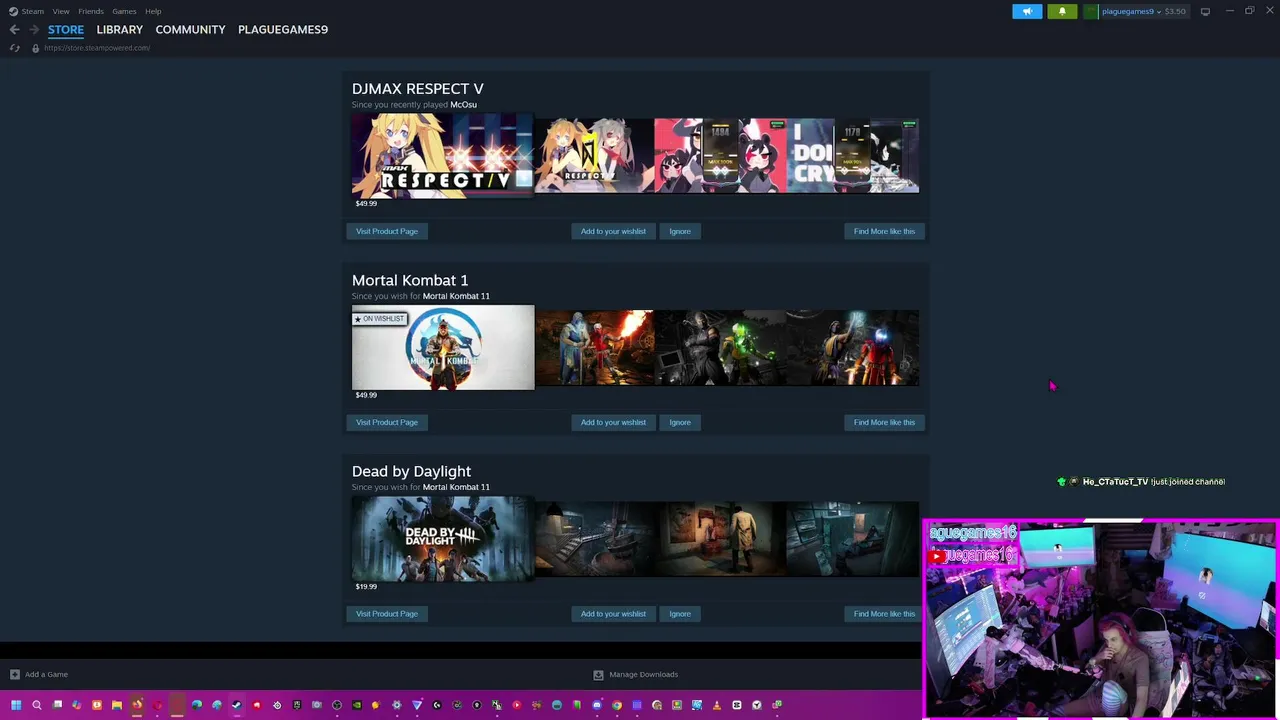The height and width of the screenshot is (720, 1280).
Task: Open the Steam menu
Action: 33,11
